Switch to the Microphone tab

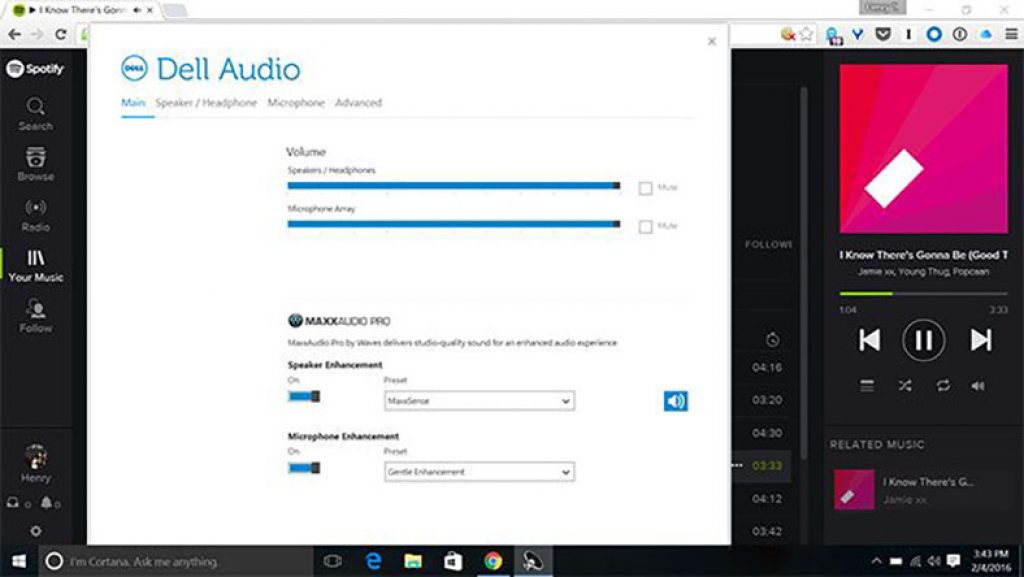[x=296, y=102]
